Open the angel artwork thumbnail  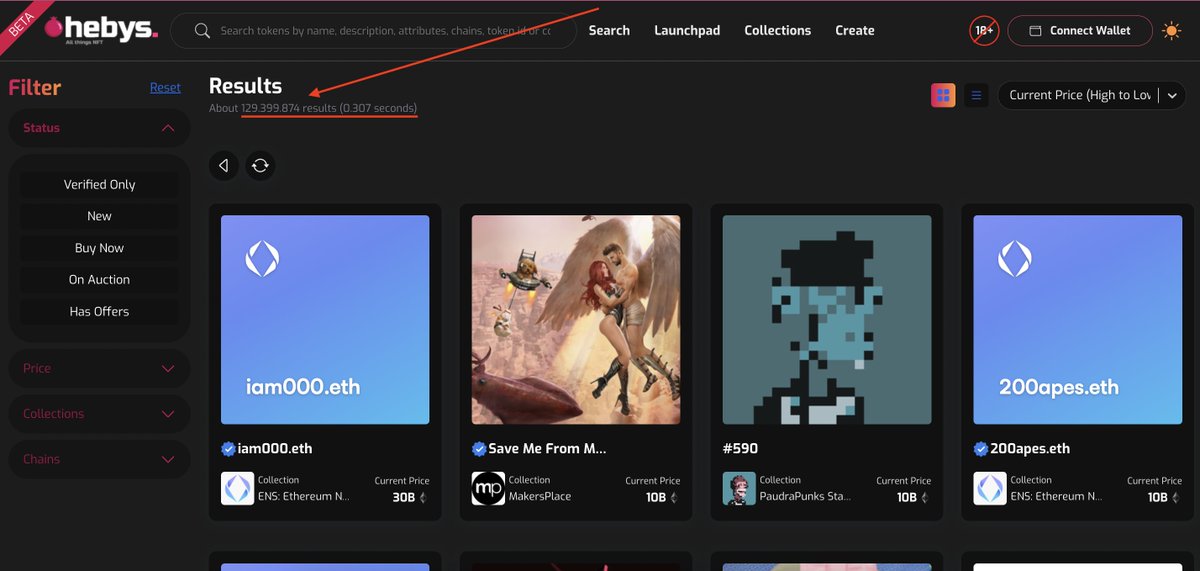click(x=576, y=320)
